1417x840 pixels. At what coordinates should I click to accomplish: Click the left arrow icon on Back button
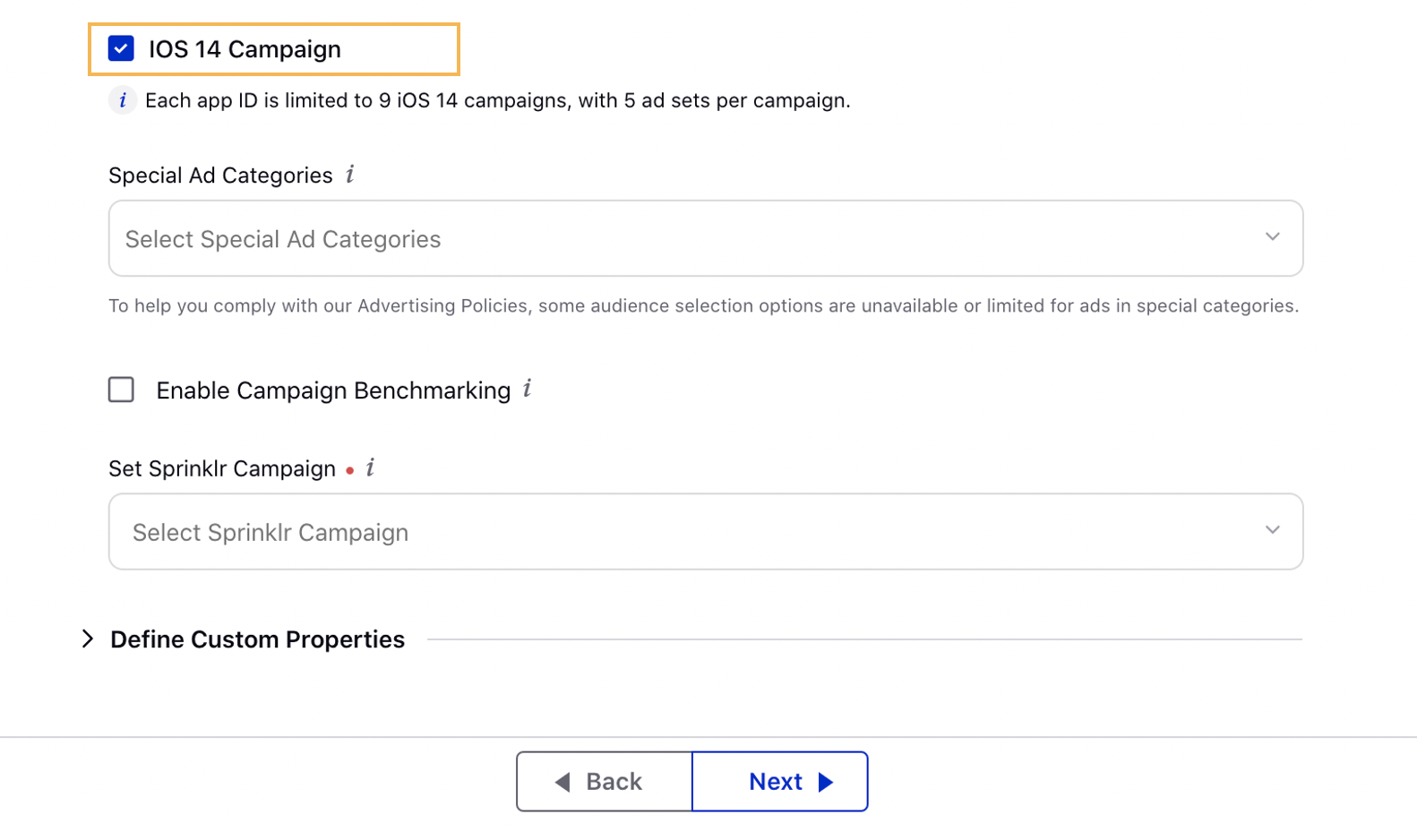click(563, 782)
